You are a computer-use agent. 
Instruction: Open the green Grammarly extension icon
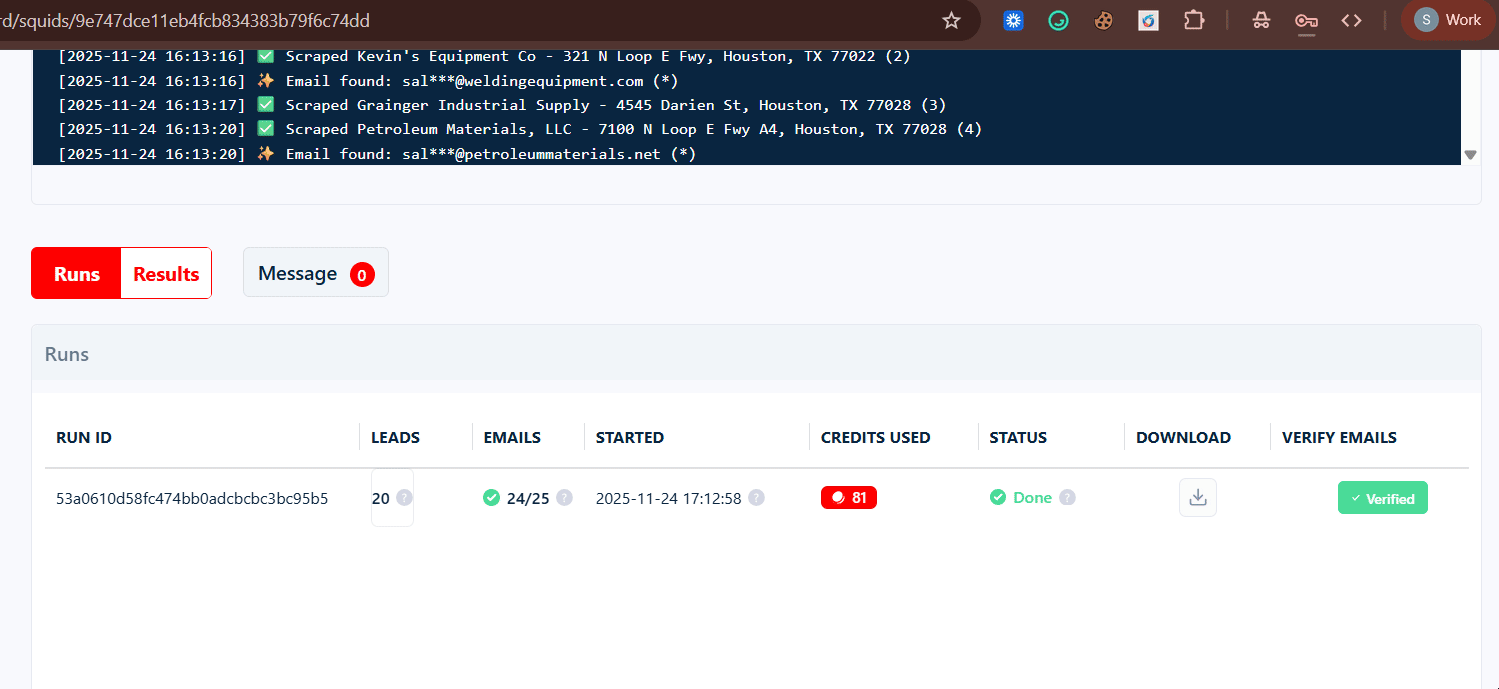1058,20
